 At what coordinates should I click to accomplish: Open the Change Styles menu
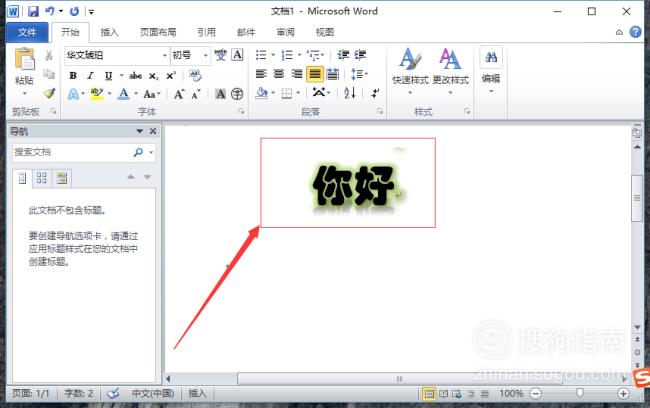(451, 70)
